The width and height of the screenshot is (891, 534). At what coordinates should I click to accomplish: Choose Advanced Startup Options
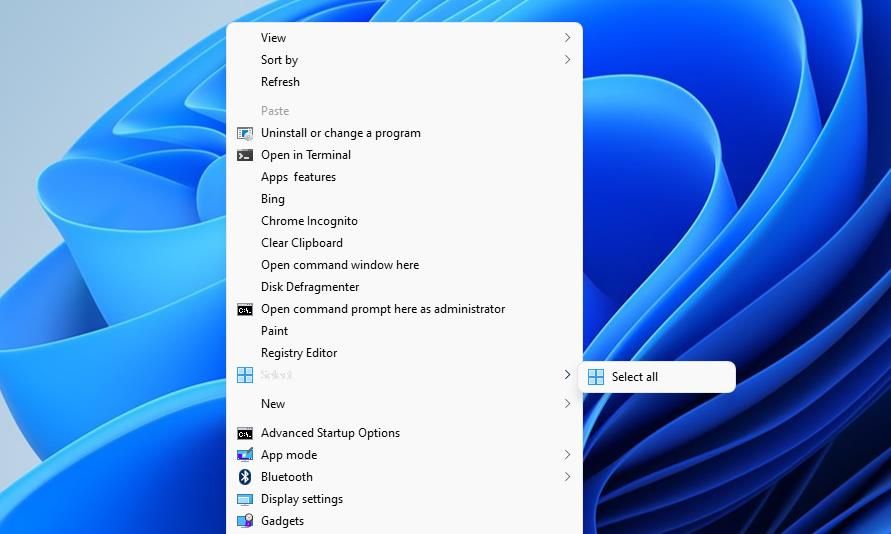pyautogui.click(x=405, y=433)
